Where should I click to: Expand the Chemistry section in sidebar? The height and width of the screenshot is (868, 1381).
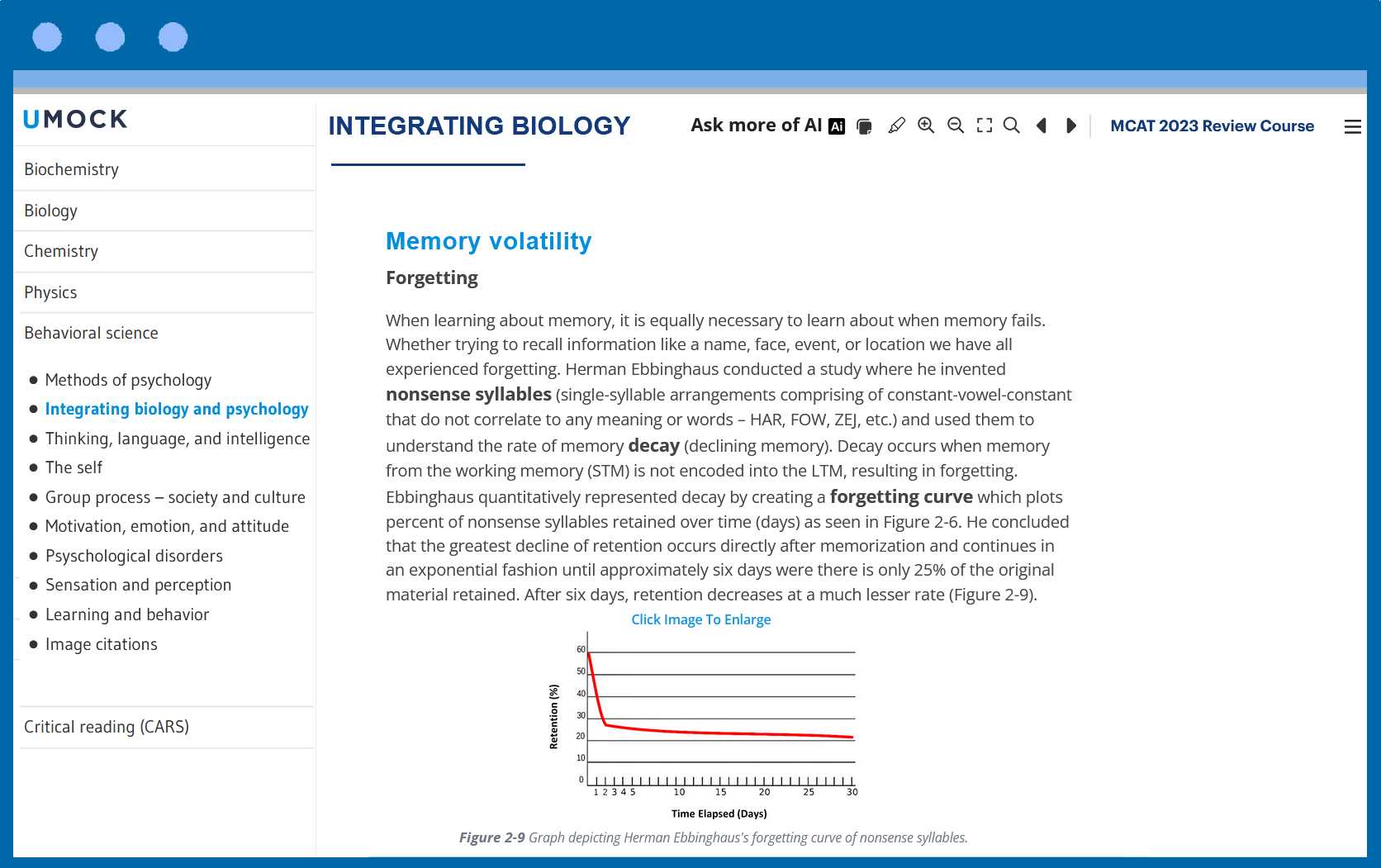pyautogui.click(x=61, y=251)
